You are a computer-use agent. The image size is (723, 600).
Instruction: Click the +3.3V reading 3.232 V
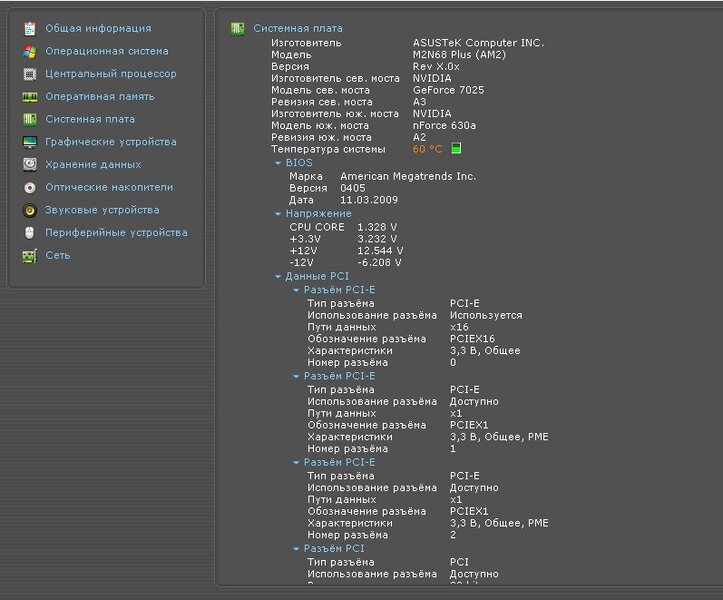tap(377, 239)
